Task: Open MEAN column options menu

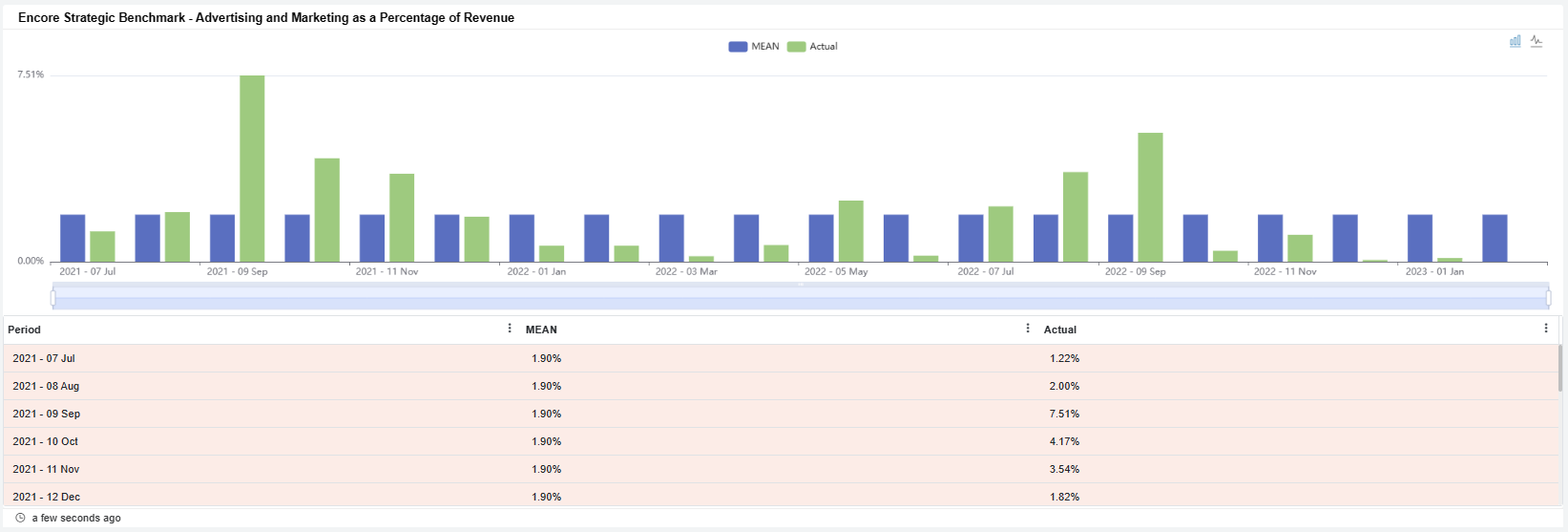Action: point(1028,329)
